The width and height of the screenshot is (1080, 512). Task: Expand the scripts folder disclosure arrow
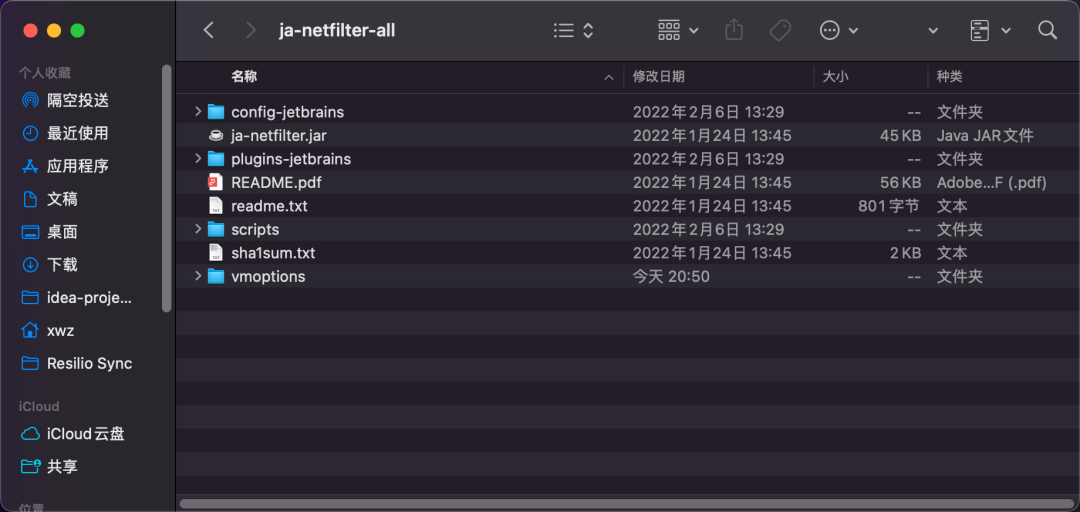point(198,229)
